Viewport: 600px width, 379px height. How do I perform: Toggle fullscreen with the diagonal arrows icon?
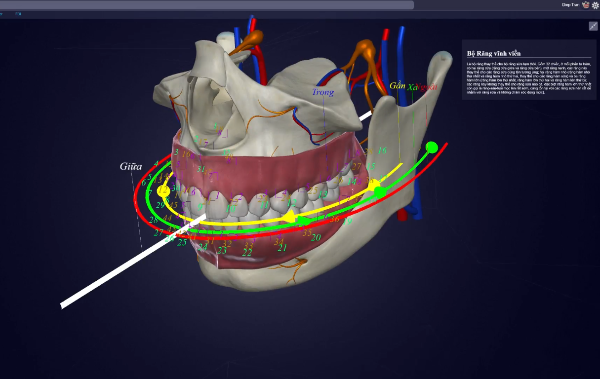[x=593, y=26]
